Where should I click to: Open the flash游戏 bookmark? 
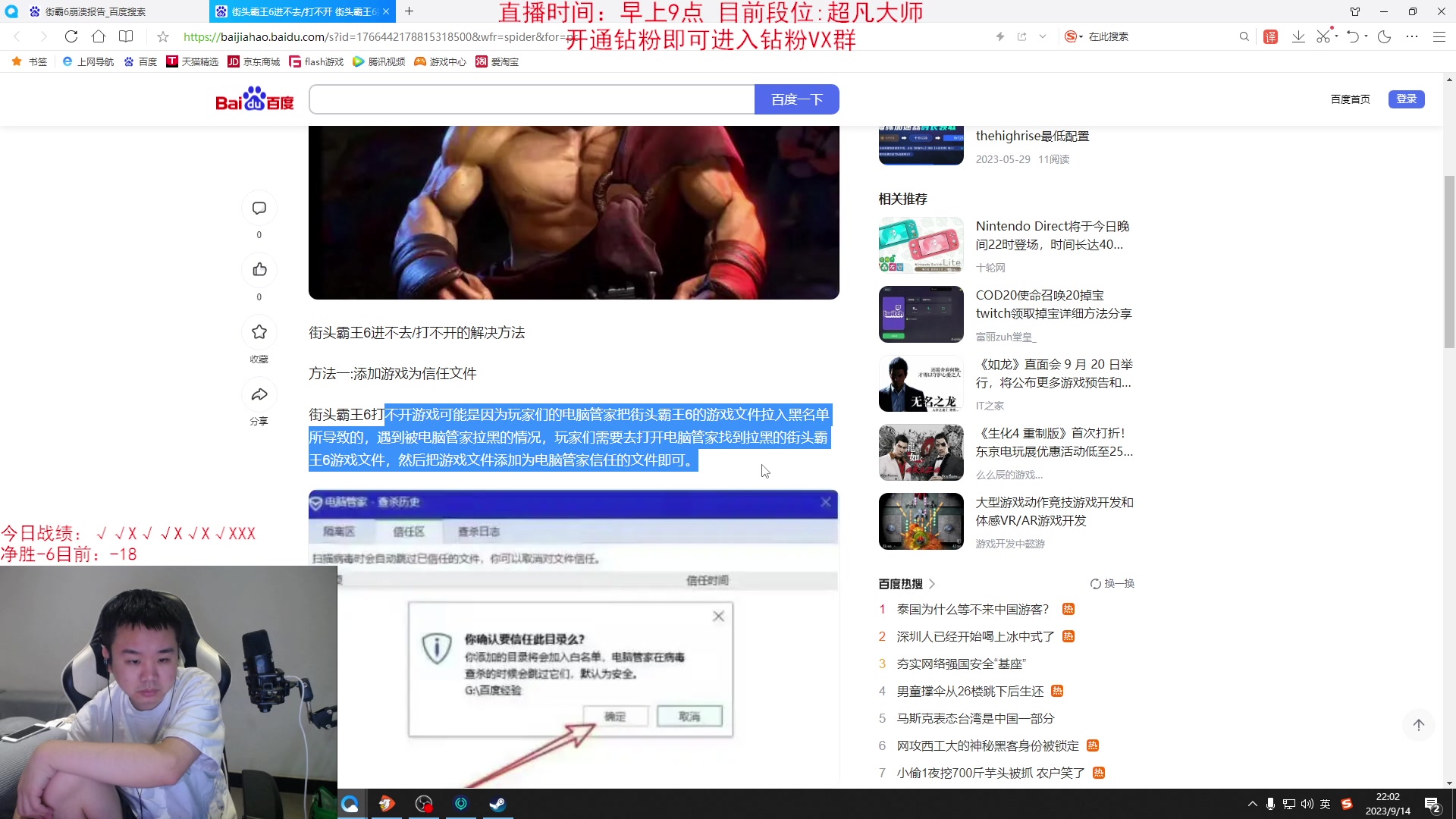coord(316,61)
